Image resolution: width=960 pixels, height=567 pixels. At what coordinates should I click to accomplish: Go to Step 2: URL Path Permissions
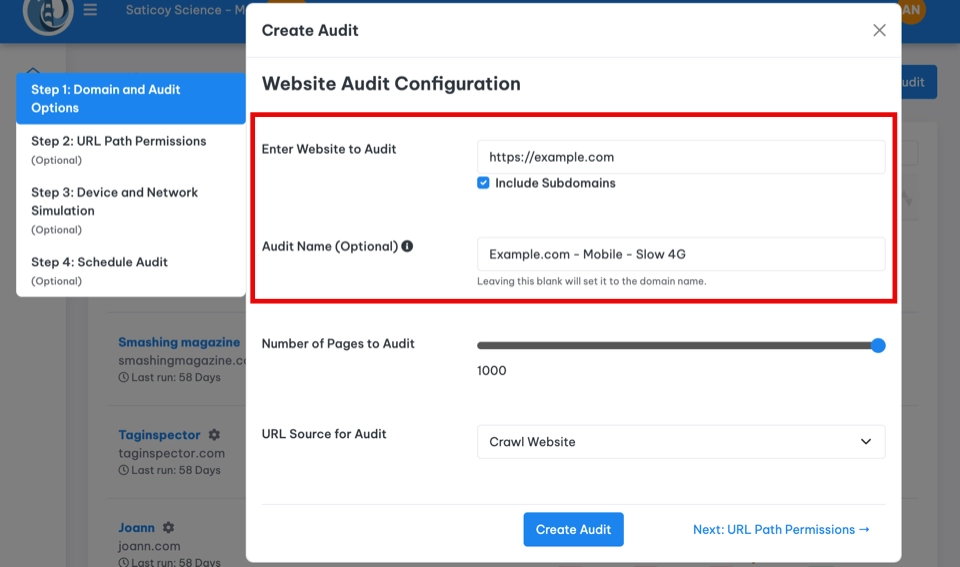130,149
